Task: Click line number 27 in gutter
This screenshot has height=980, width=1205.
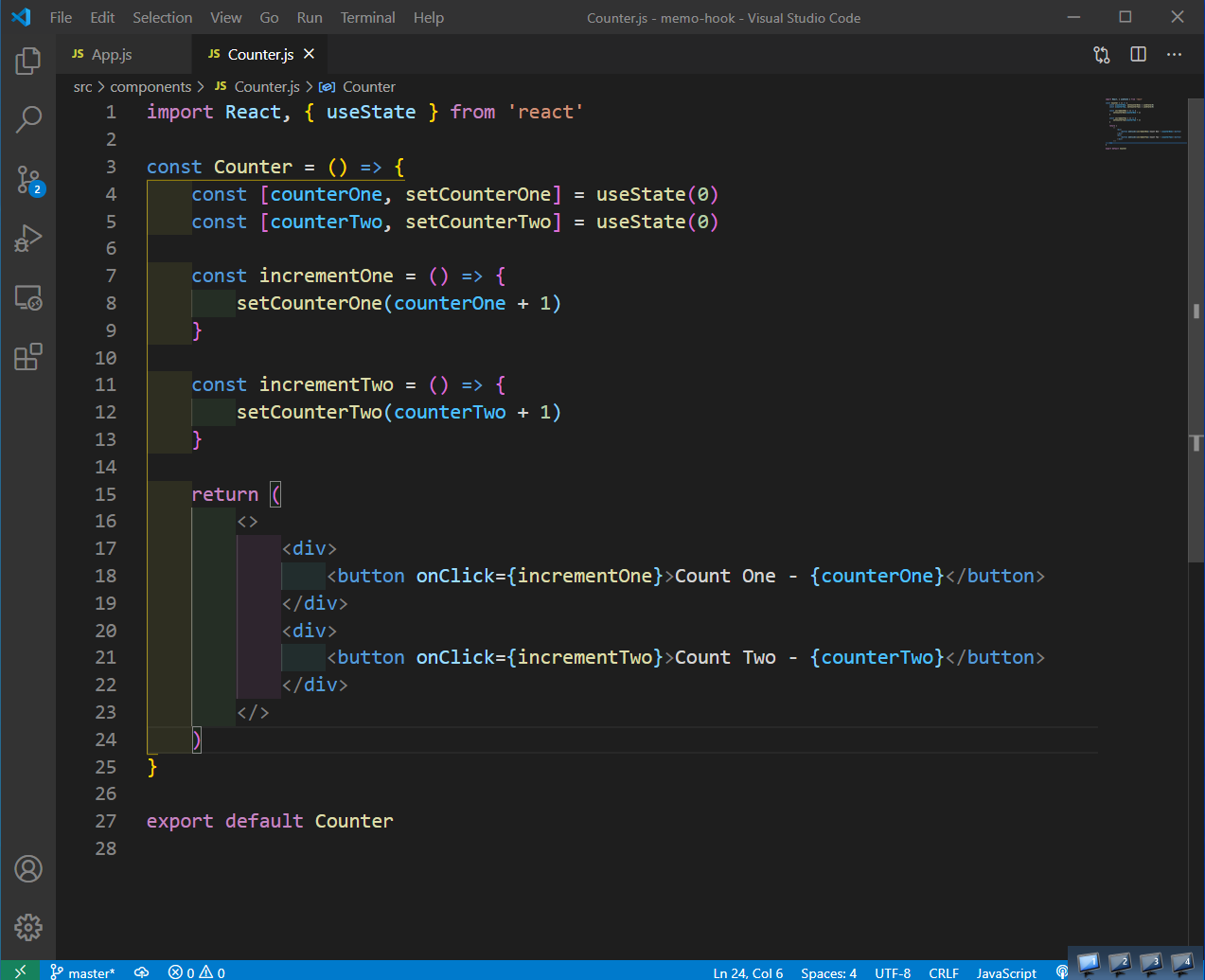Action: (x=105, y=821)
